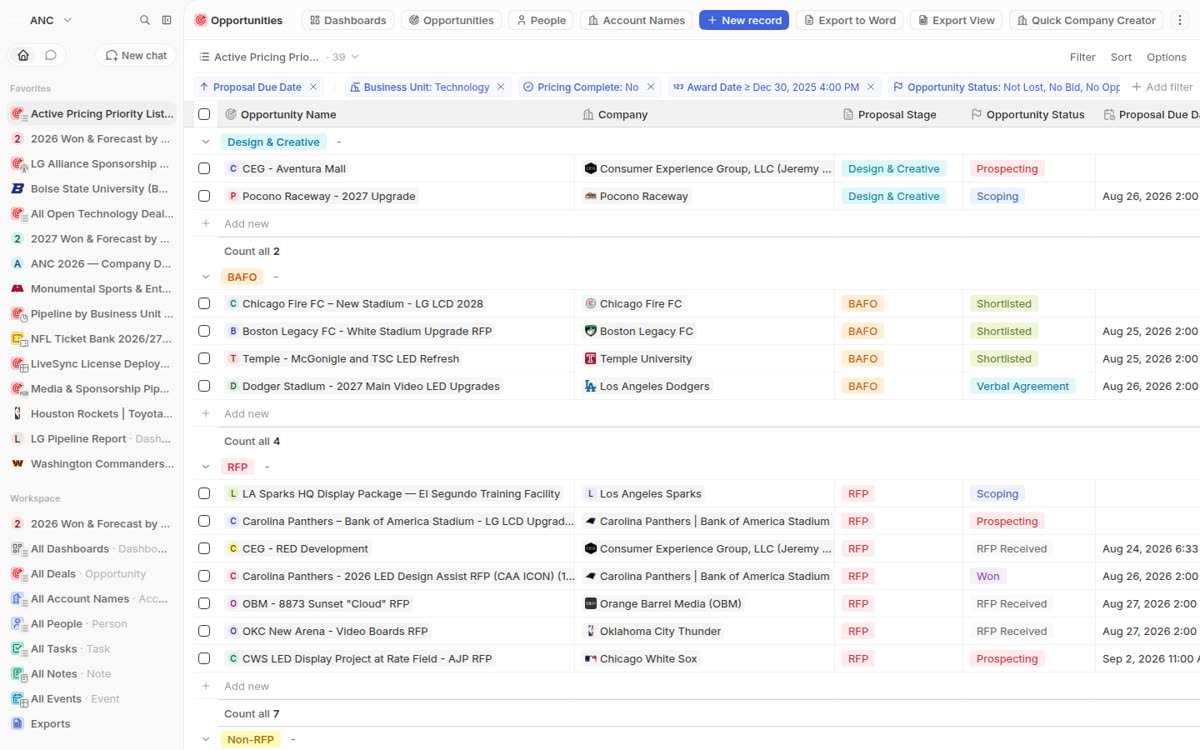Select the LA Sparks HQ Display row checkbox
The image size is (1200, 750).
click(204, 494)
